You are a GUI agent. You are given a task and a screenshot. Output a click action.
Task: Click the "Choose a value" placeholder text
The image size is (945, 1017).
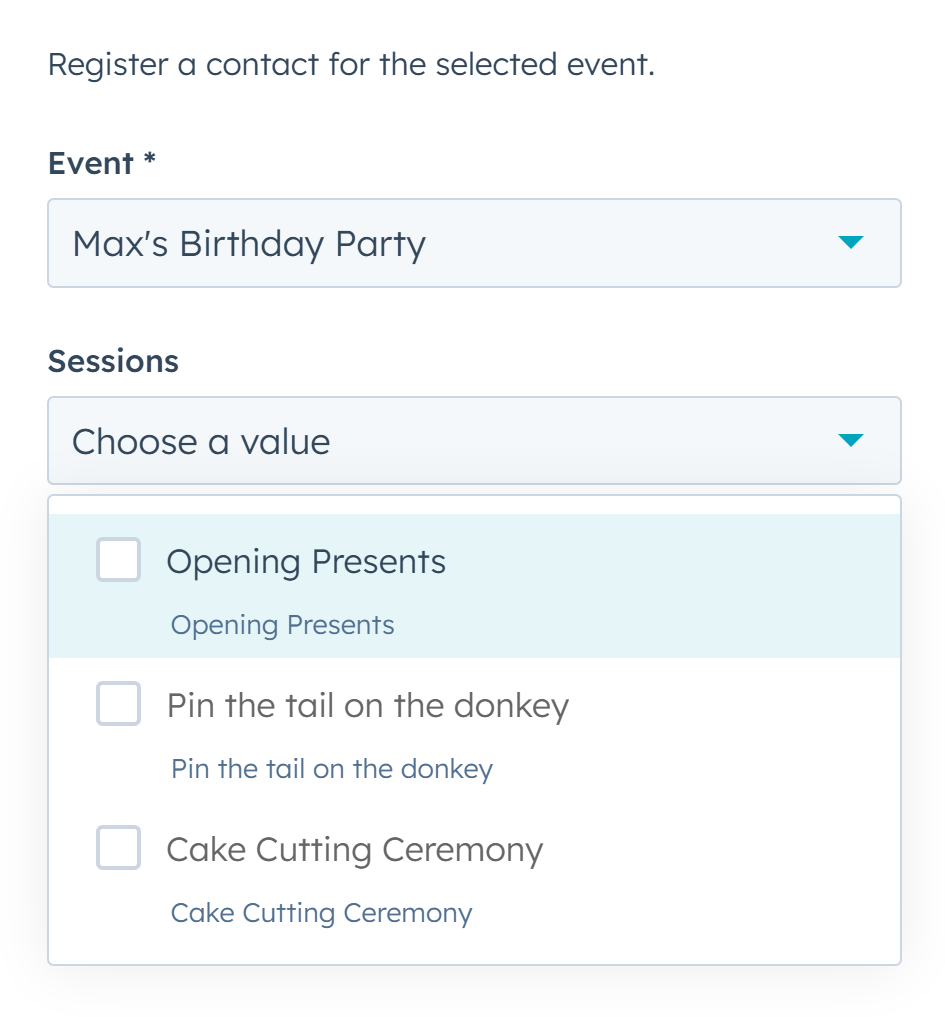[201, 442]
